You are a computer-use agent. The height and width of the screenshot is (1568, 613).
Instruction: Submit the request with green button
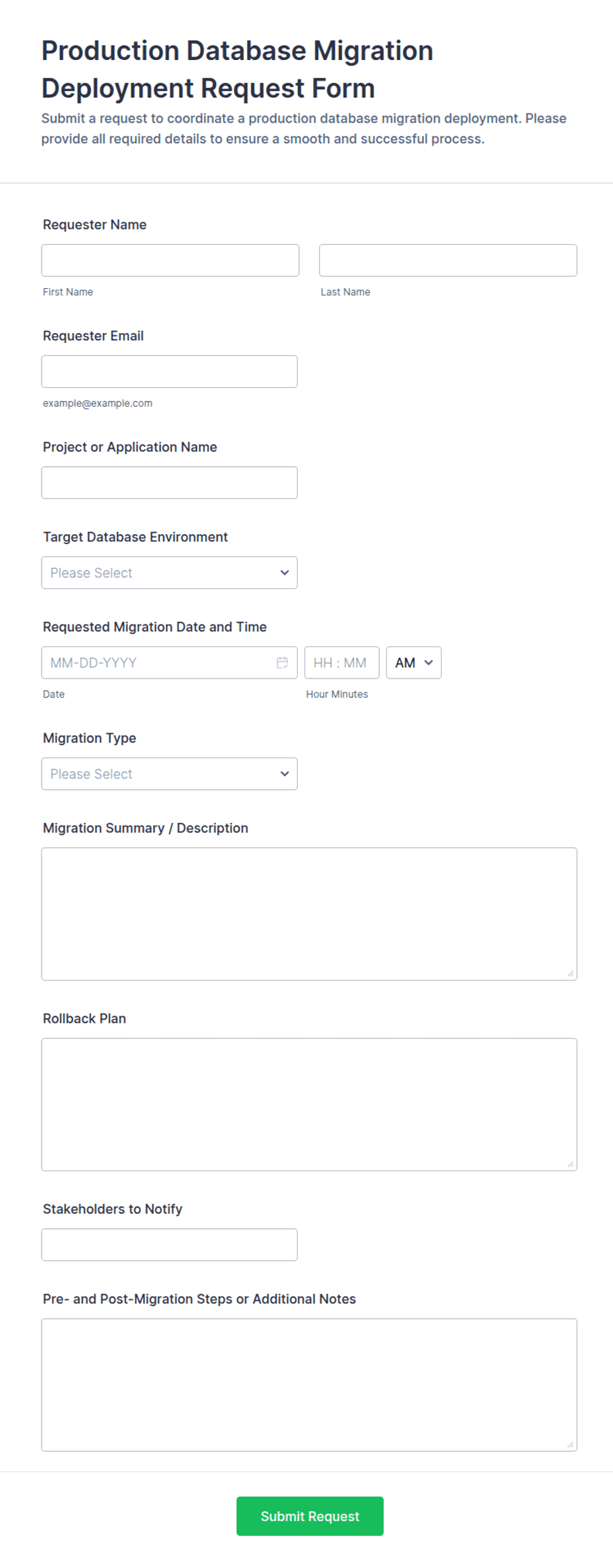pos(310,1516)
